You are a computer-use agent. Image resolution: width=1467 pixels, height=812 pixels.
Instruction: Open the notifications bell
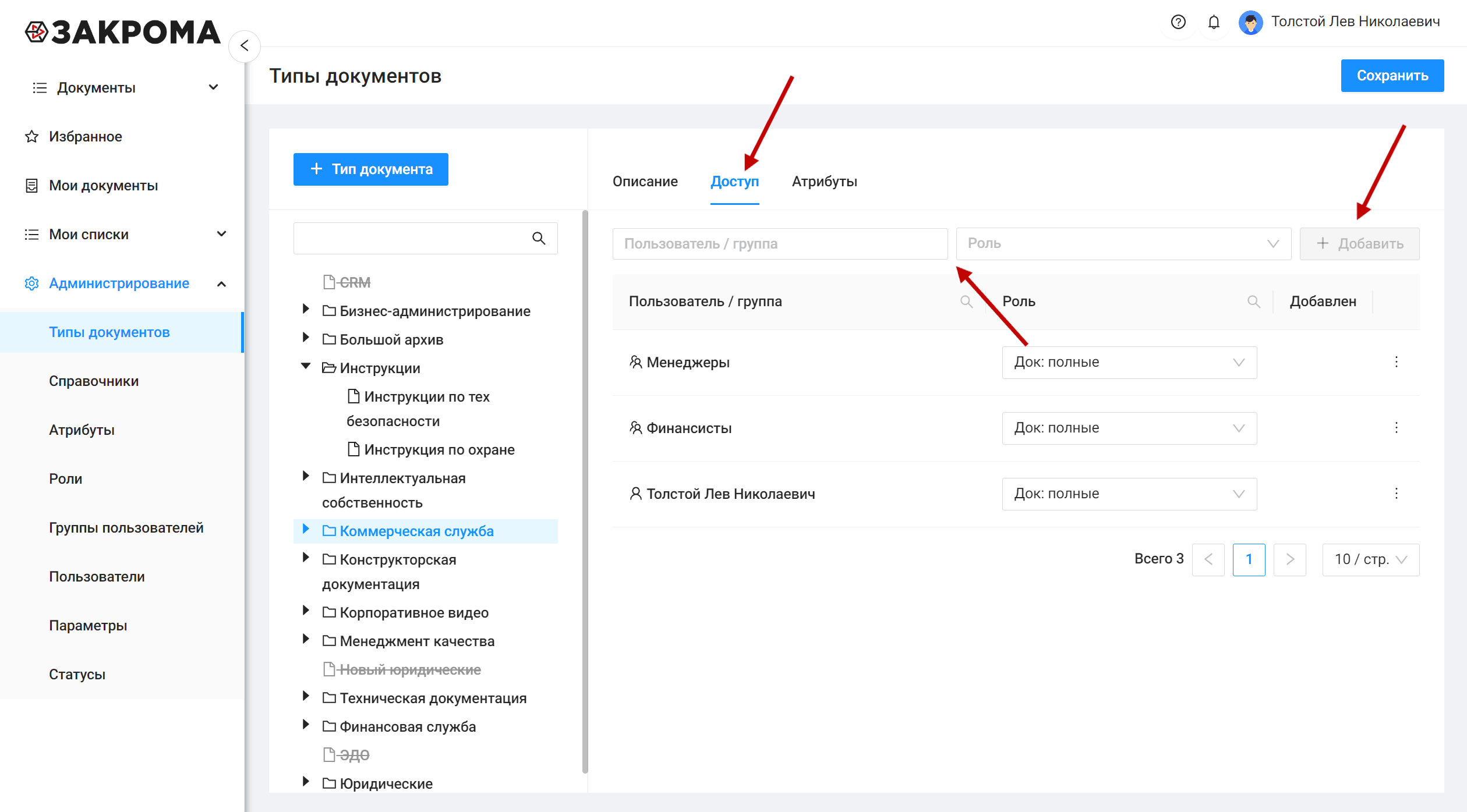(1214, 22)
